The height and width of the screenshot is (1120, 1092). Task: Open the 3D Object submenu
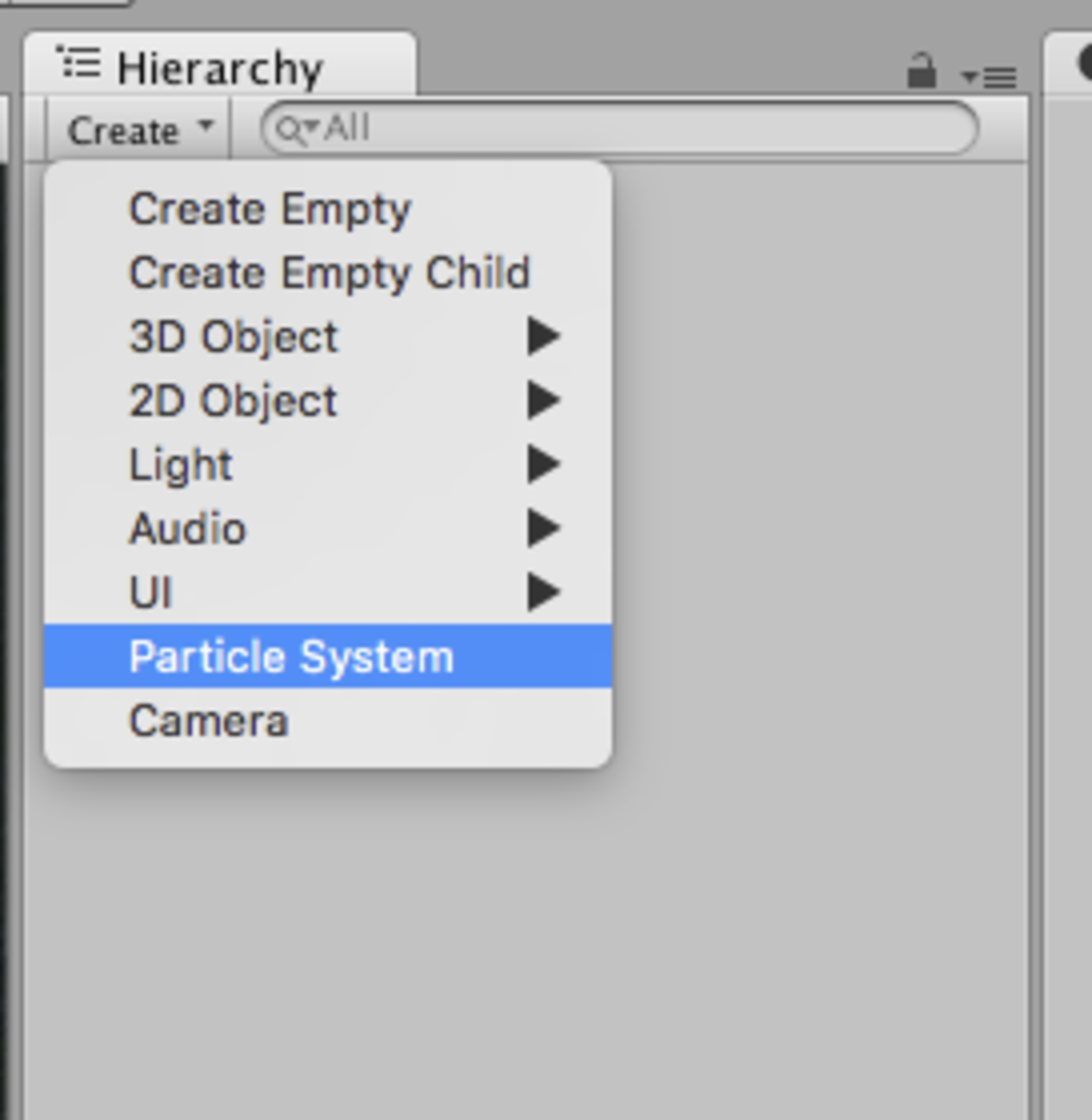point(328,336)
